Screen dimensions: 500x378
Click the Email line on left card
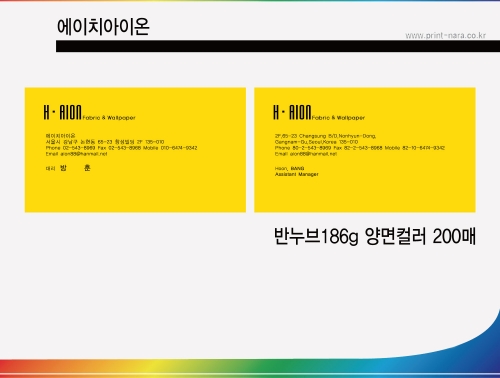(x=76, y=154)
